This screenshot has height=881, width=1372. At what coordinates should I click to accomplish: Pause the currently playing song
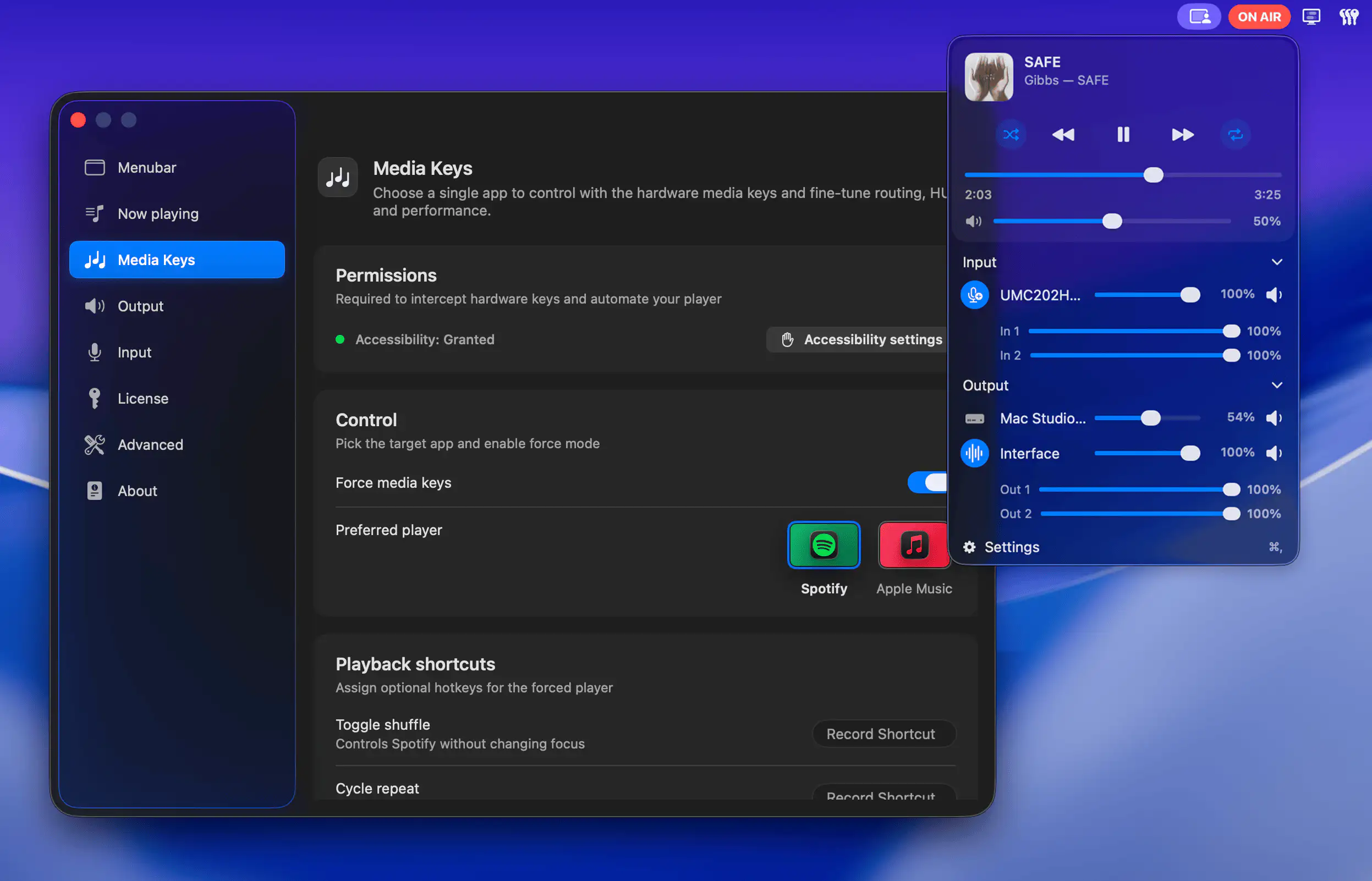click(1123, 135)
